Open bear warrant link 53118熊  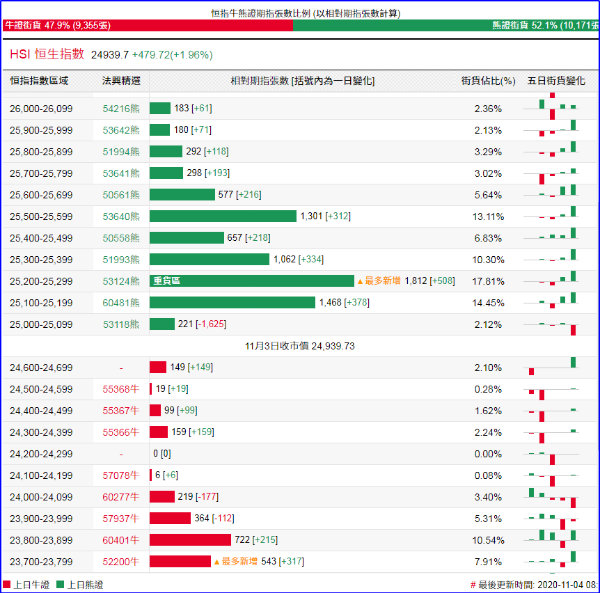121,325
